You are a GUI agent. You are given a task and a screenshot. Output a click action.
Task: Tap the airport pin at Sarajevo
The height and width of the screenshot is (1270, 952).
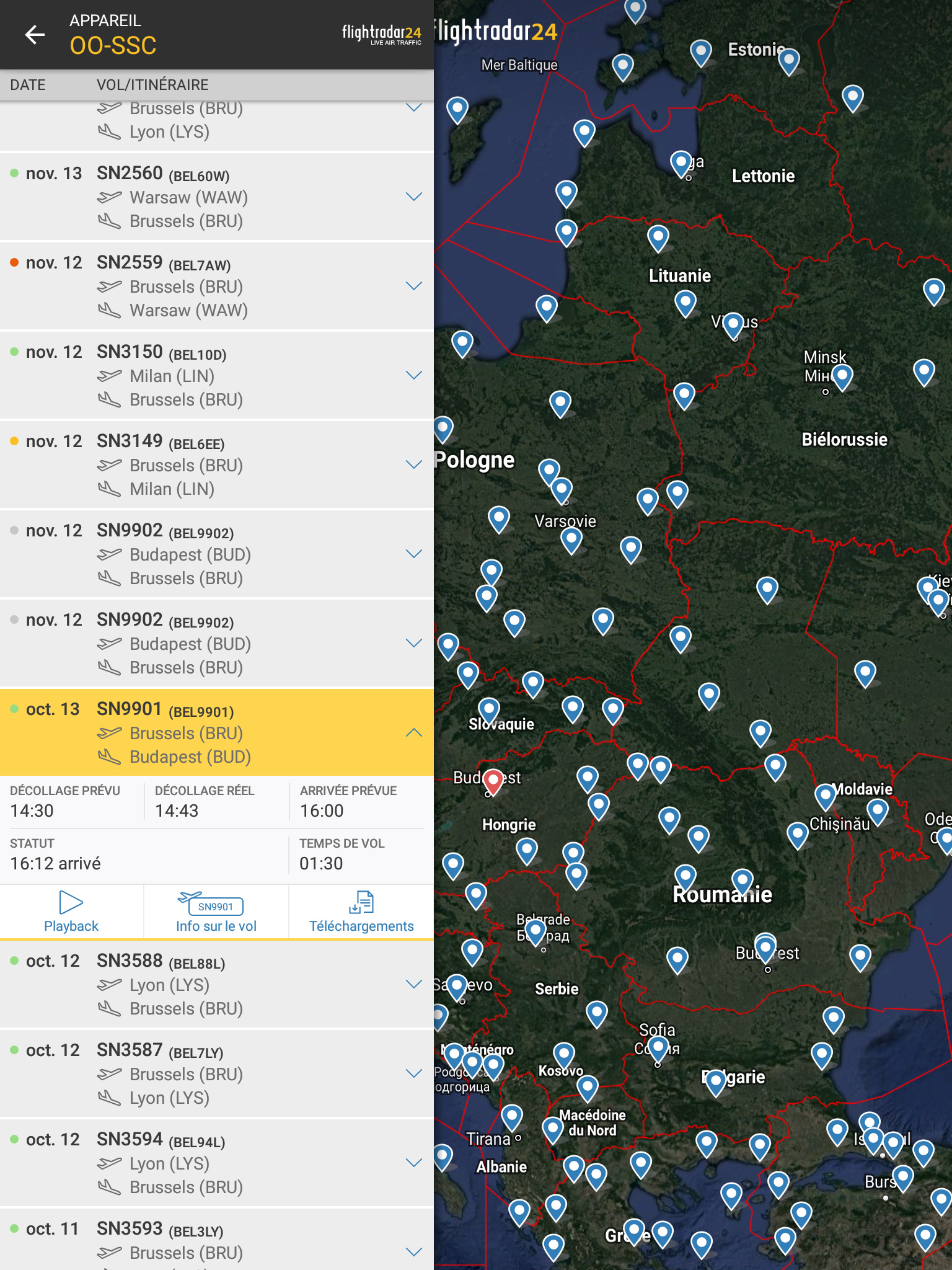pyautogui.click(x=457, y=987)
